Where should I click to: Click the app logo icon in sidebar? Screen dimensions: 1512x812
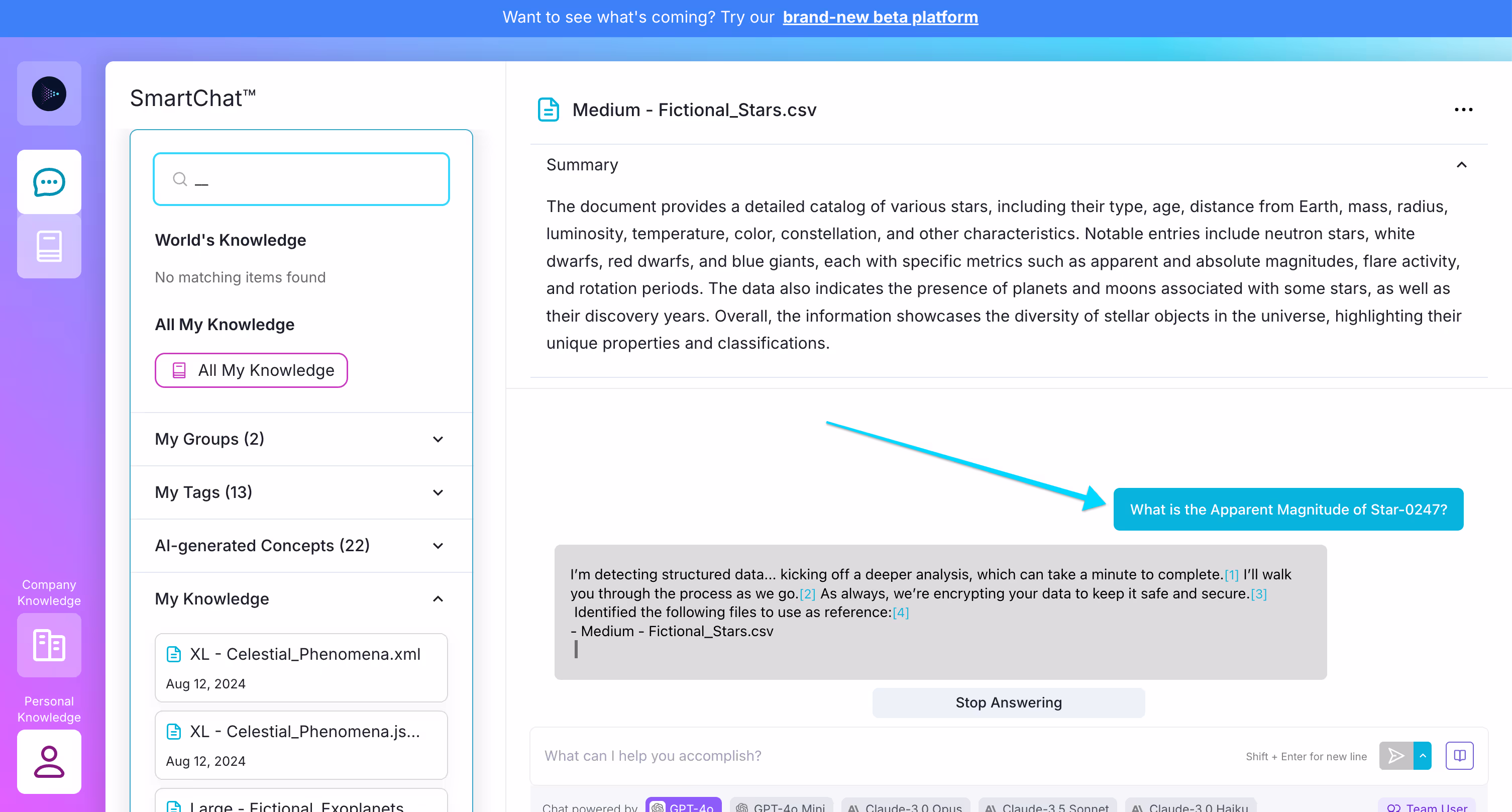[49, 93]
